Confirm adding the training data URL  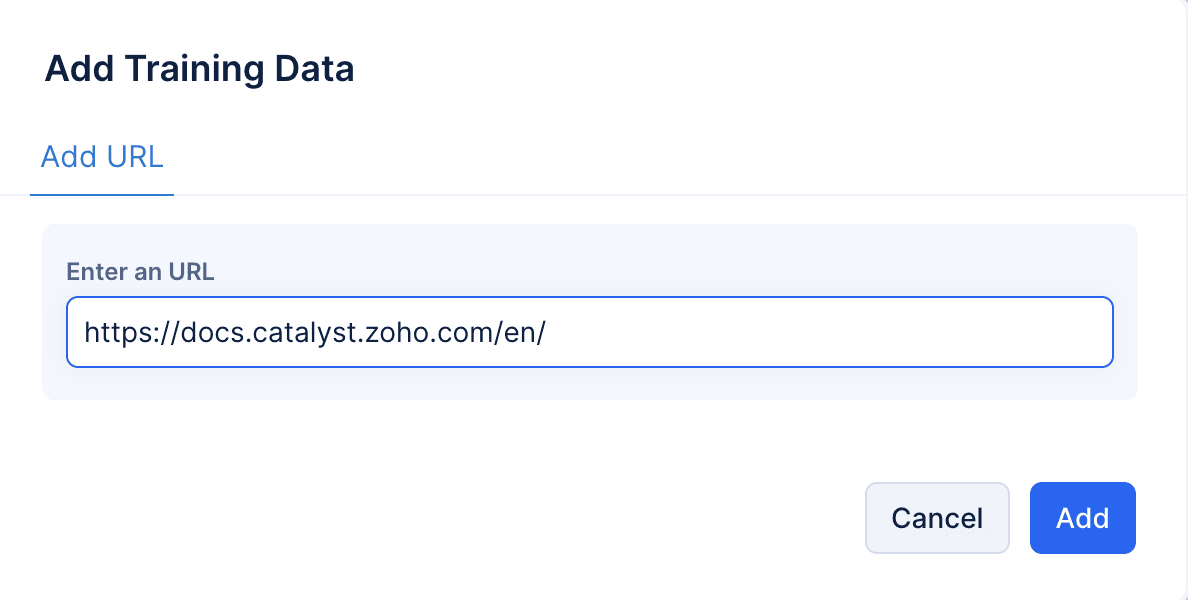click(1082, 518)
